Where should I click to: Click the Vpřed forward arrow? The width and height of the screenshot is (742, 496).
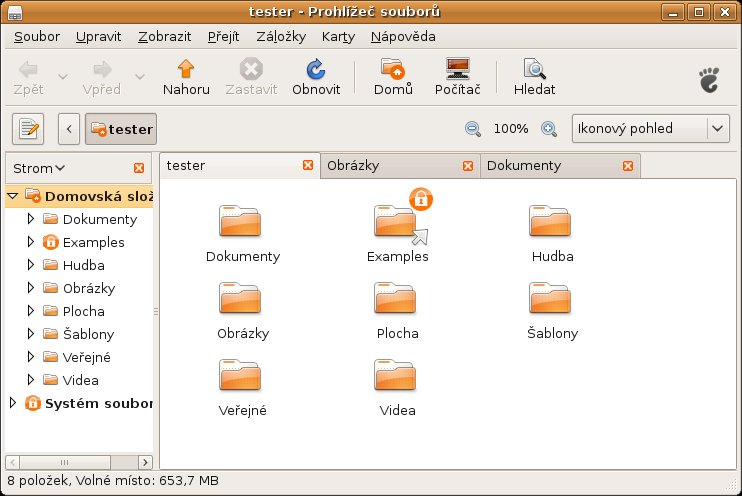[x=102, y=70]
